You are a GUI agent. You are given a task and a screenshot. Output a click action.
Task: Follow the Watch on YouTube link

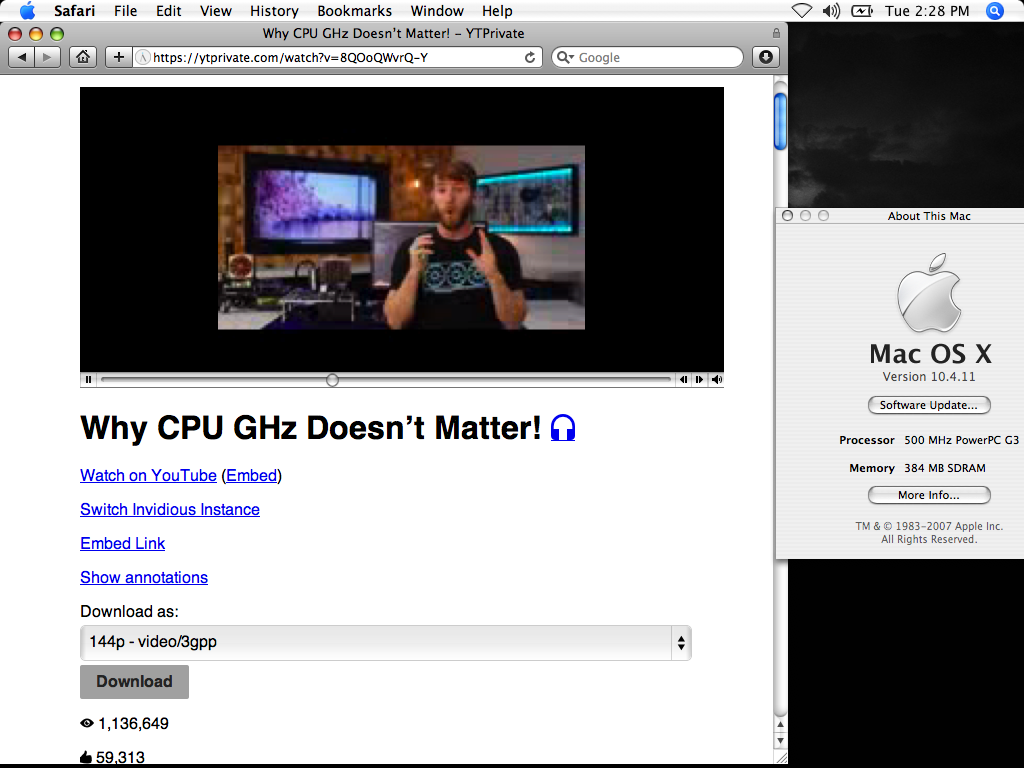click(x=148, y=475)
